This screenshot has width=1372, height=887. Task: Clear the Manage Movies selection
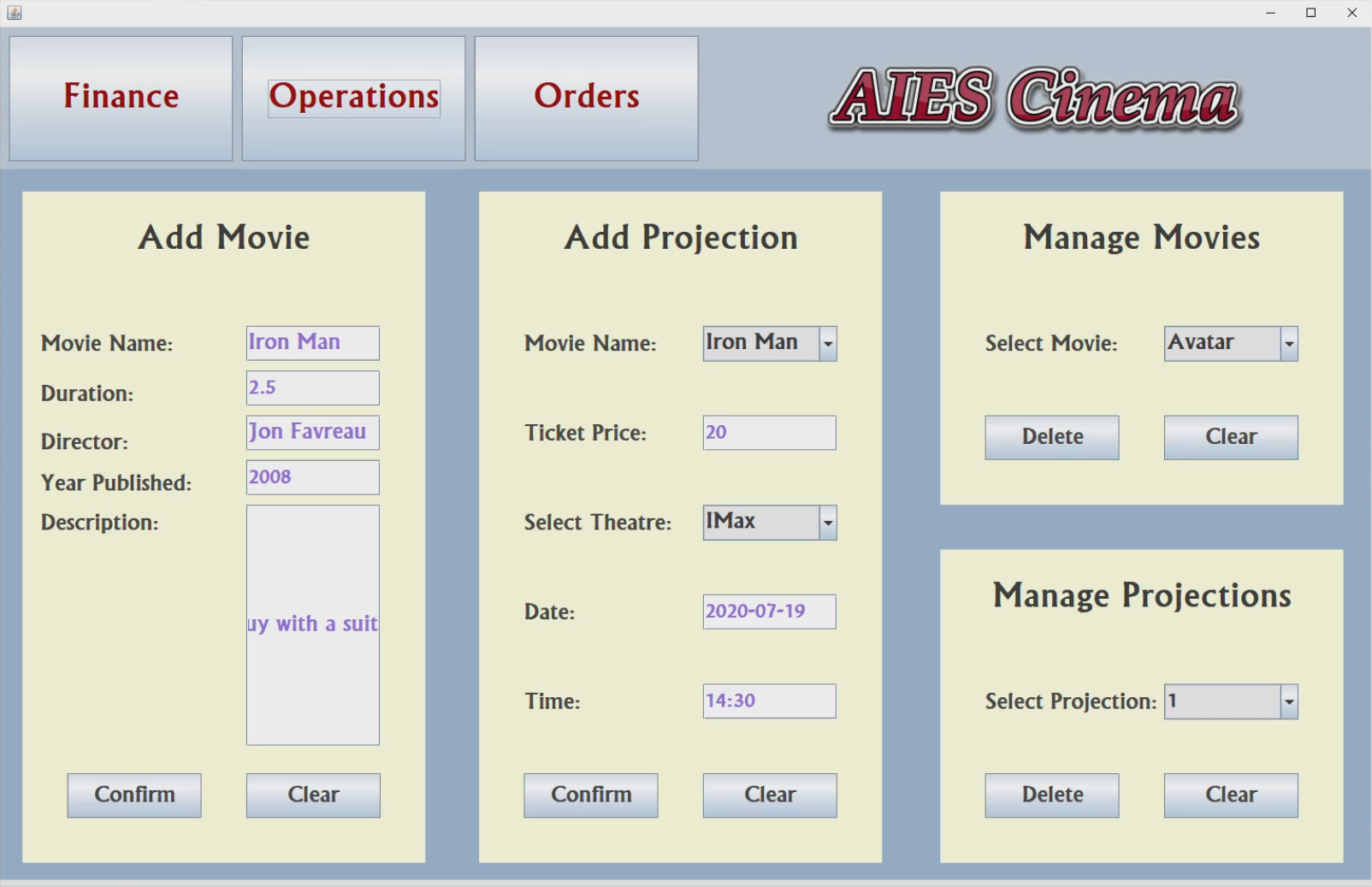1231,438
